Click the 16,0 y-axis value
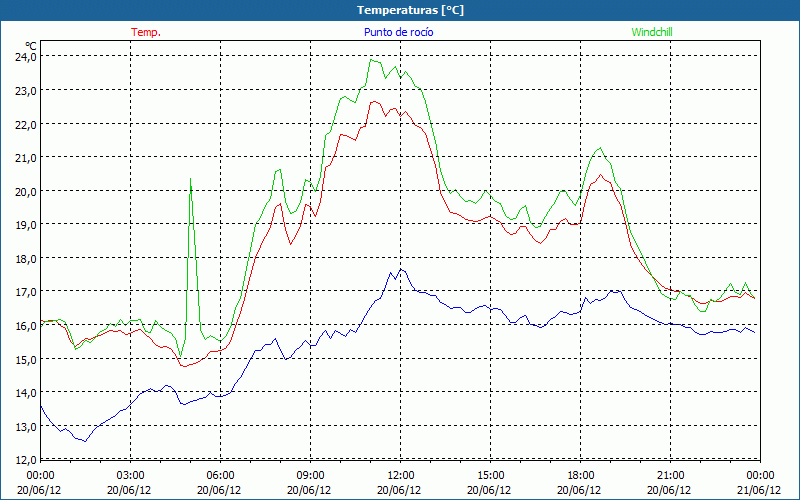The image size is (800, 500). point(26,326)
